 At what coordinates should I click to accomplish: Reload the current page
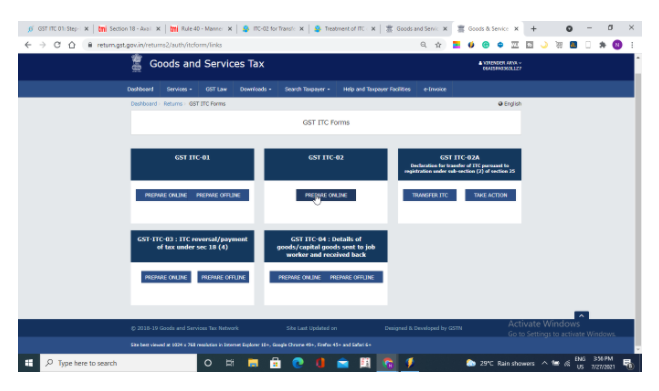(57, 45)
